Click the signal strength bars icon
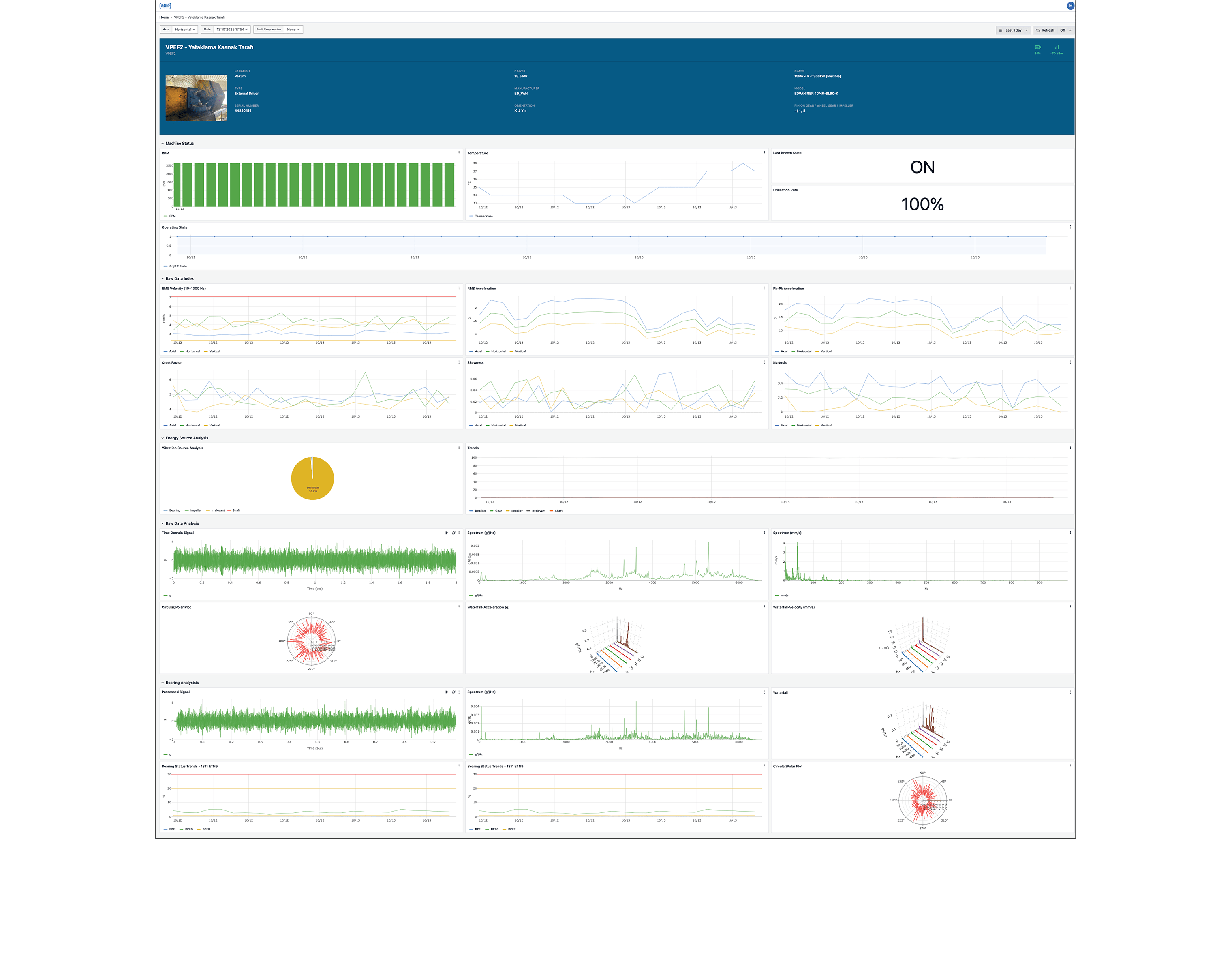The image size is (1232, 964). (1057, 47)
